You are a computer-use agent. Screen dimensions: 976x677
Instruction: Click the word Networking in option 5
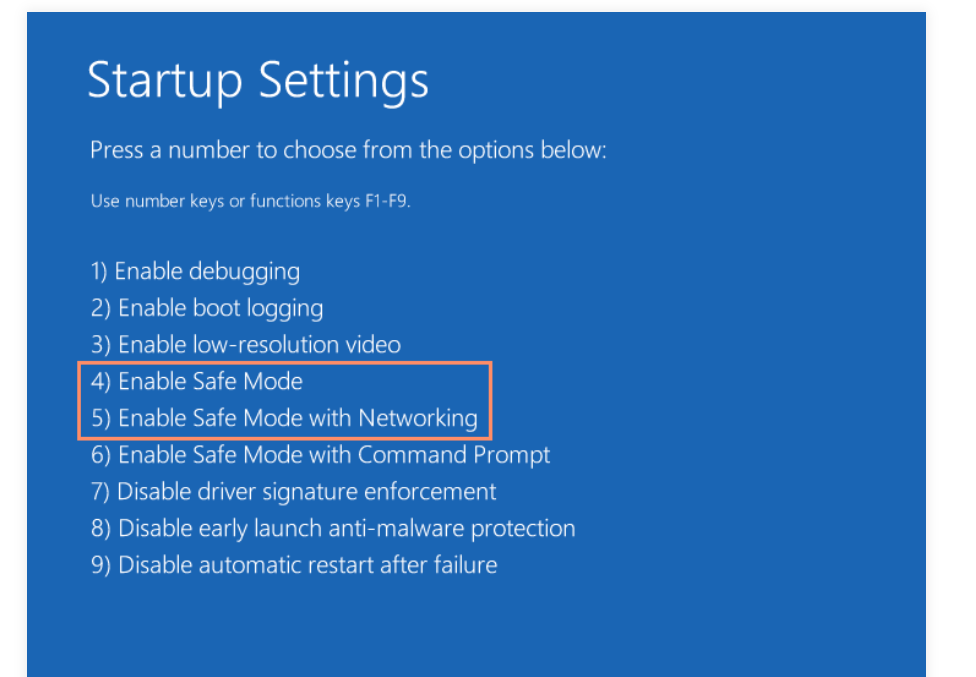pos(418,418)
